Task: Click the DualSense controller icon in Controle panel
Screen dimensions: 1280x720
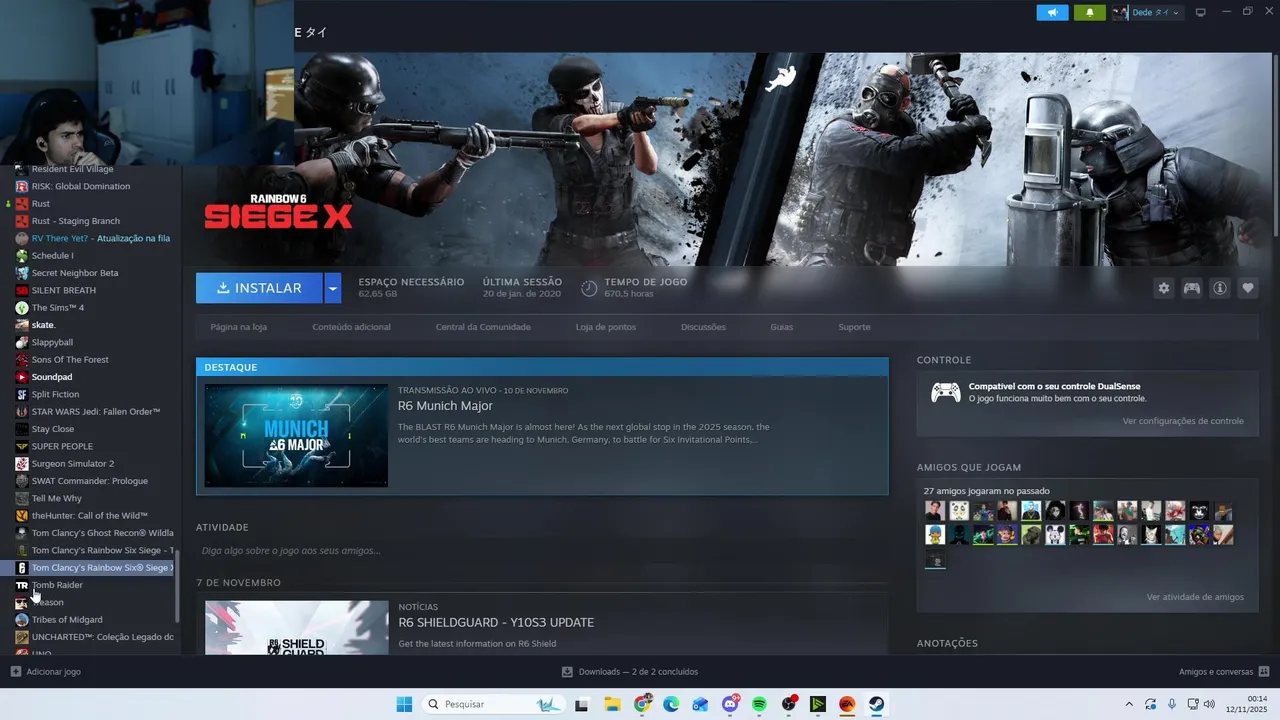Action: (945, 392)
